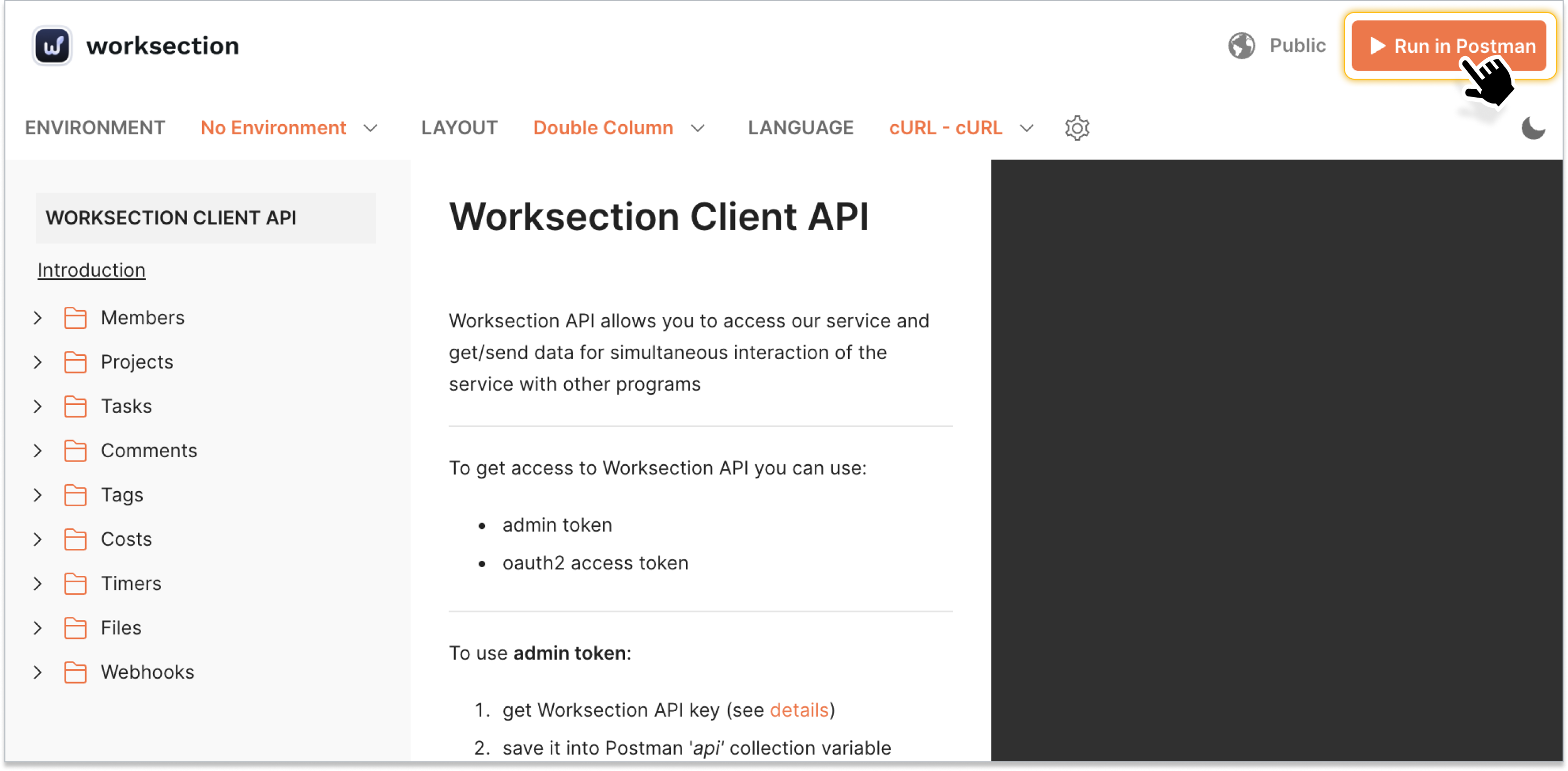
Task: Expand the Comments section
Action: (x=38, y=451)
